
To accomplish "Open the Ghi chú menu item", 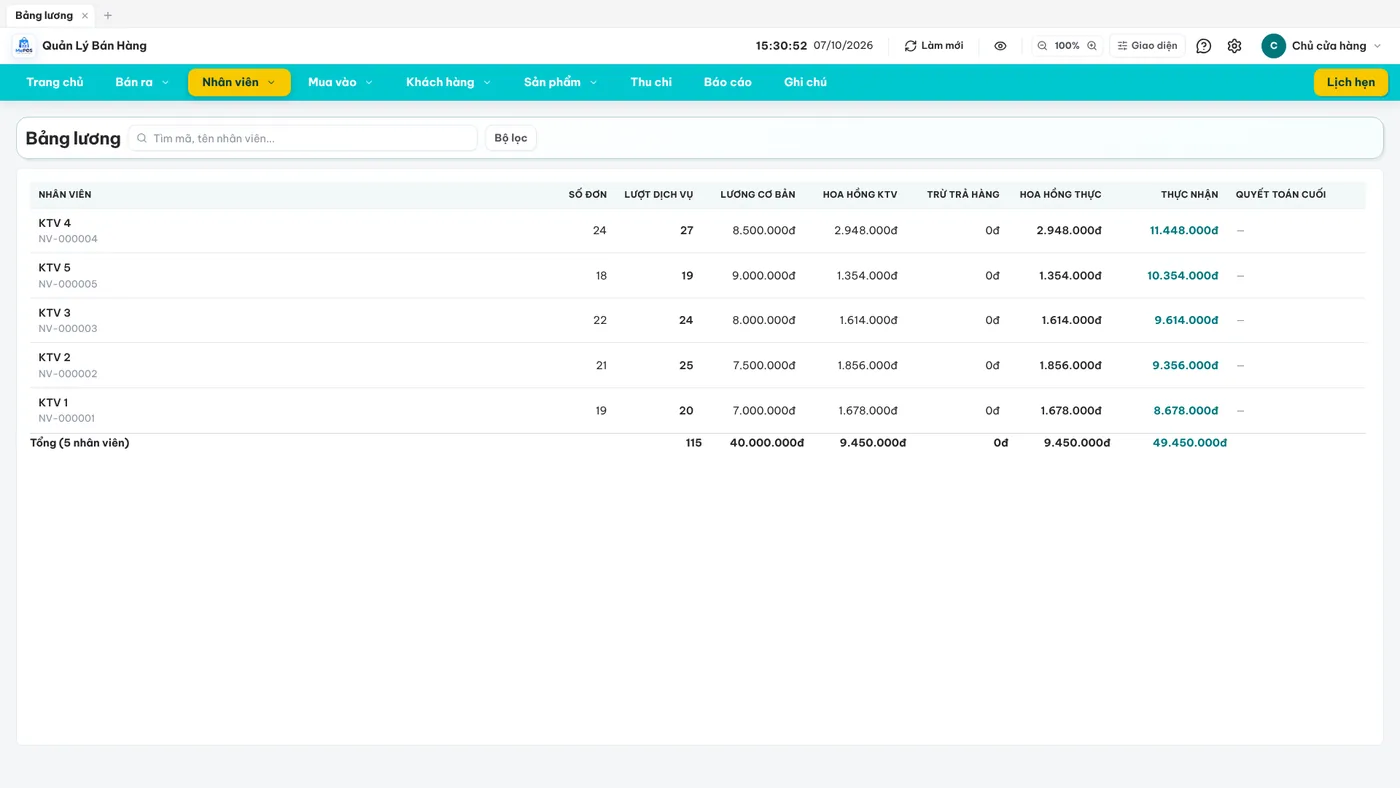I will (x=805, y=82).
